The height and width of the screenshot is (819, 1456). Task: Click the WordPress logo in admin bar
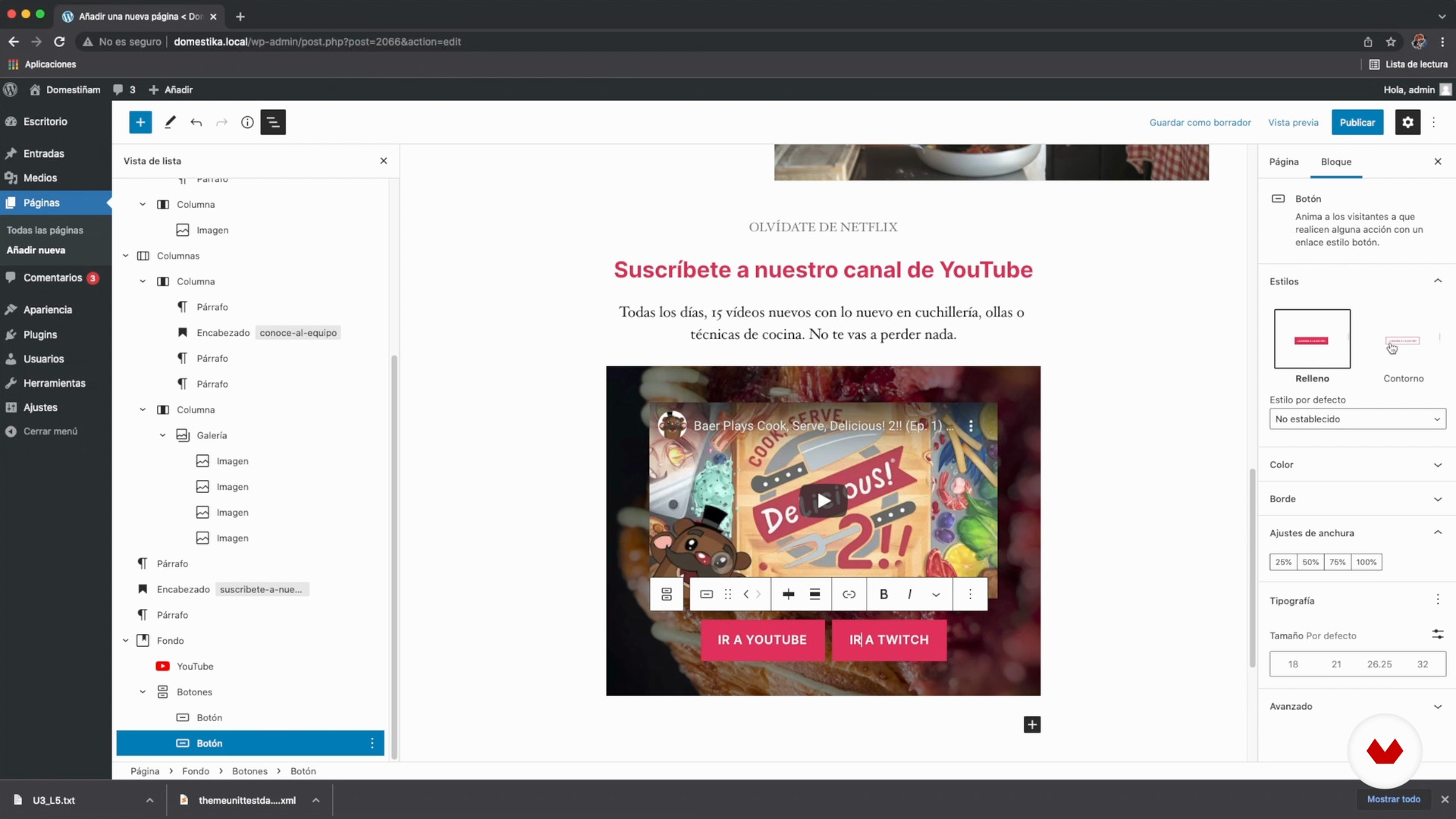(11, 89)
